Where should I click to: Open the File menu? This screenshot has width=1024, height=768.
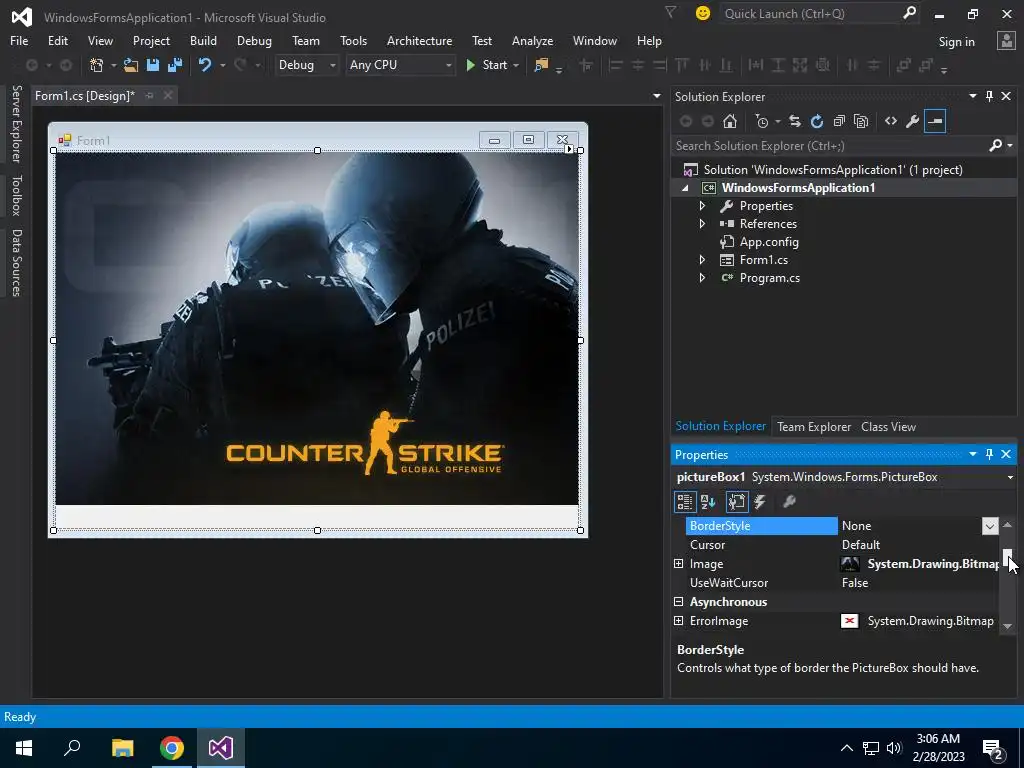pos(19,40)
